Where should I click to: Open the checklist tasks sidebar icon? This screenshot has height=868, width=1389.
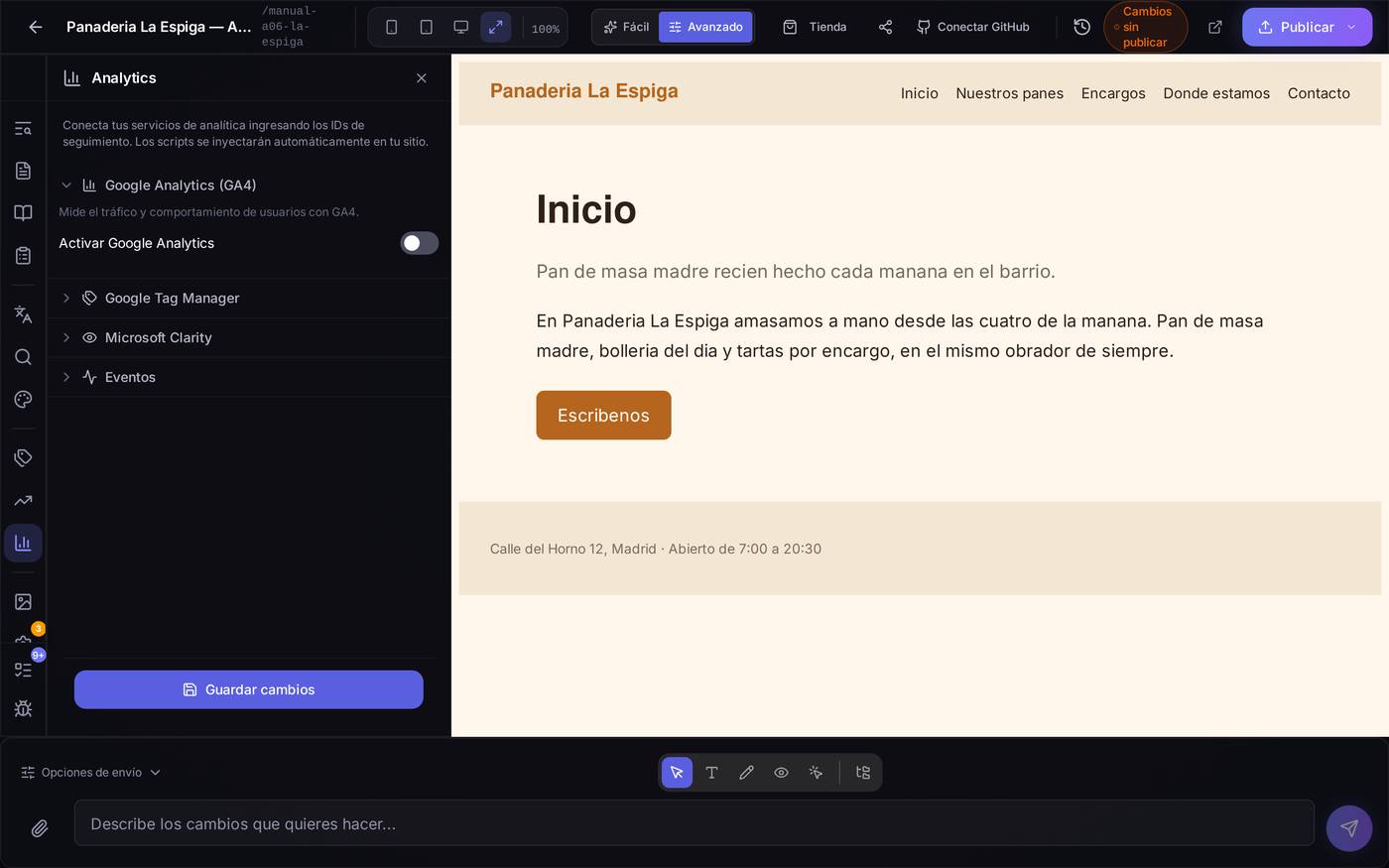[x=23, y=670]
